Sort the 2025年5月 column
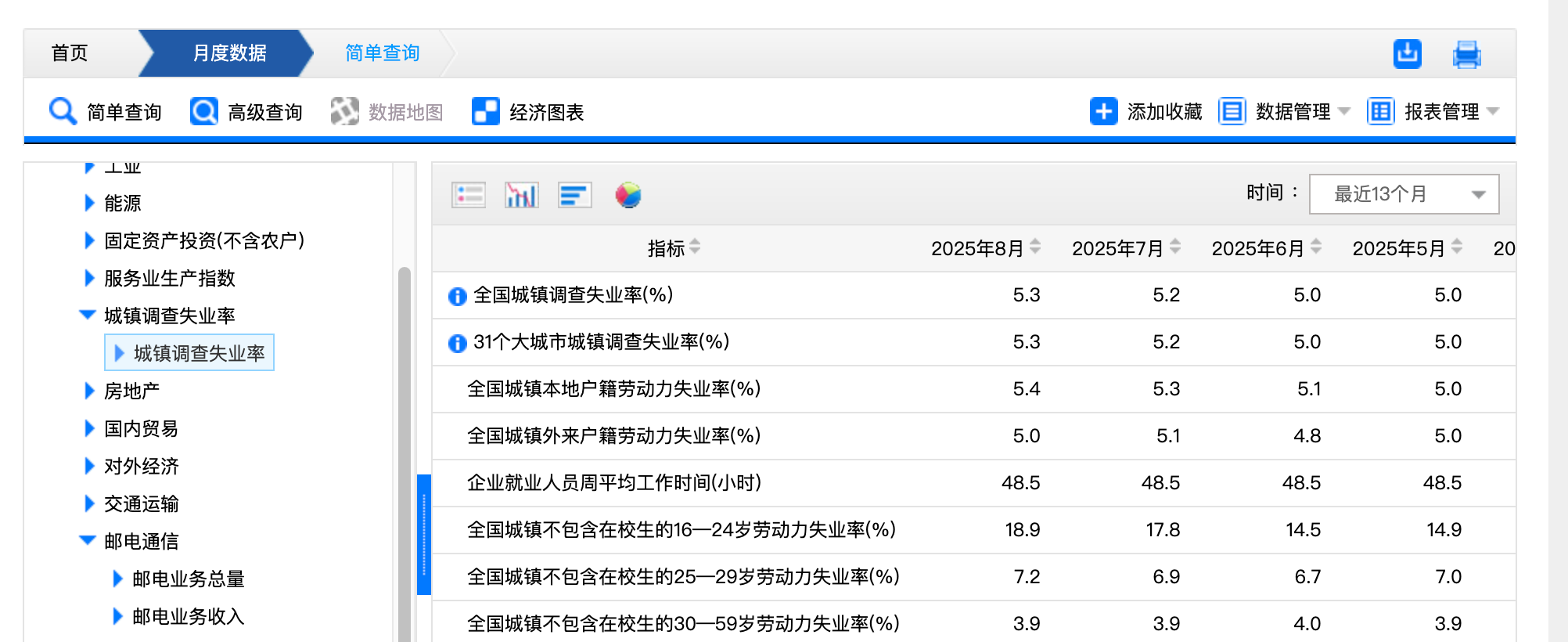Screen dimensions: 1568x642 tap(1457, 247)
